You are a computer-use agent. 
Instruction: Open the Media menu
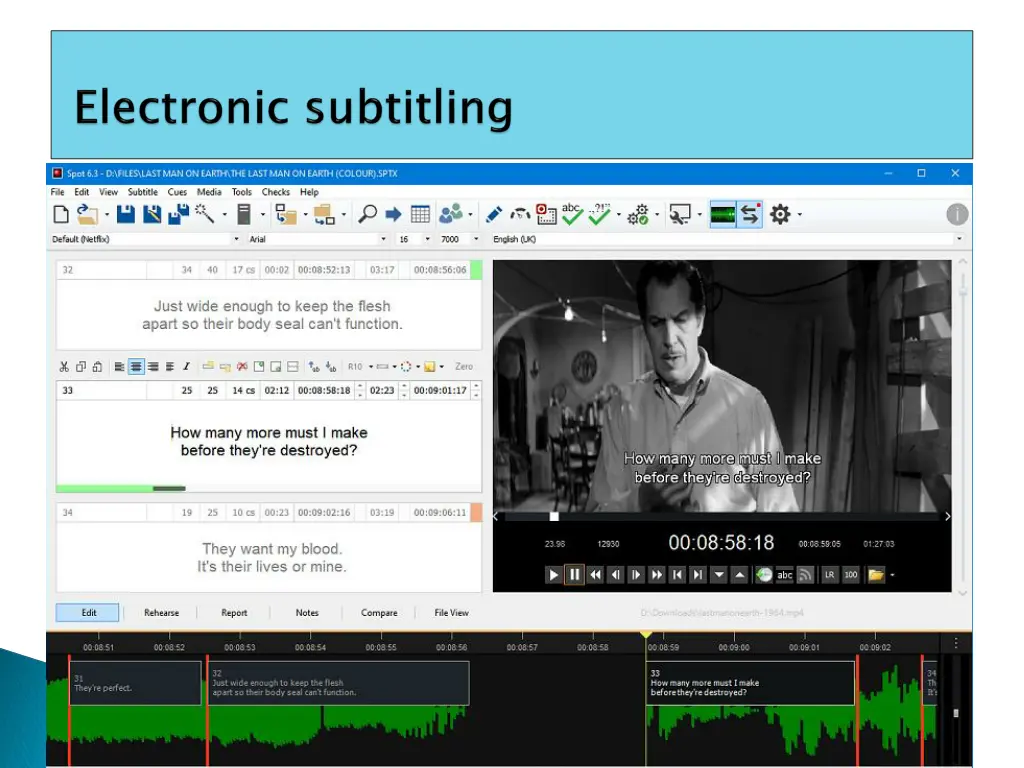209,192
